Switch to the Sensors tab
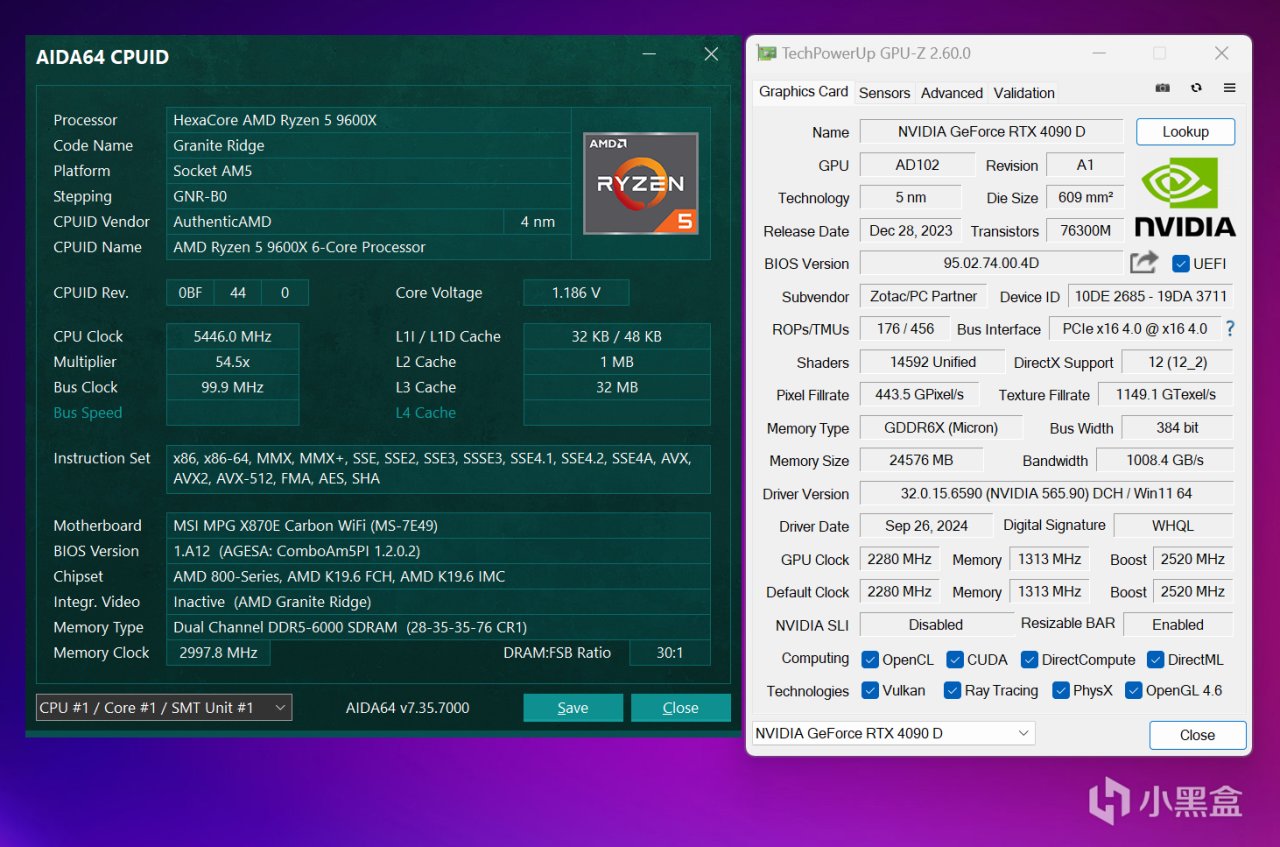1280x847 pixels. (884, 93)
